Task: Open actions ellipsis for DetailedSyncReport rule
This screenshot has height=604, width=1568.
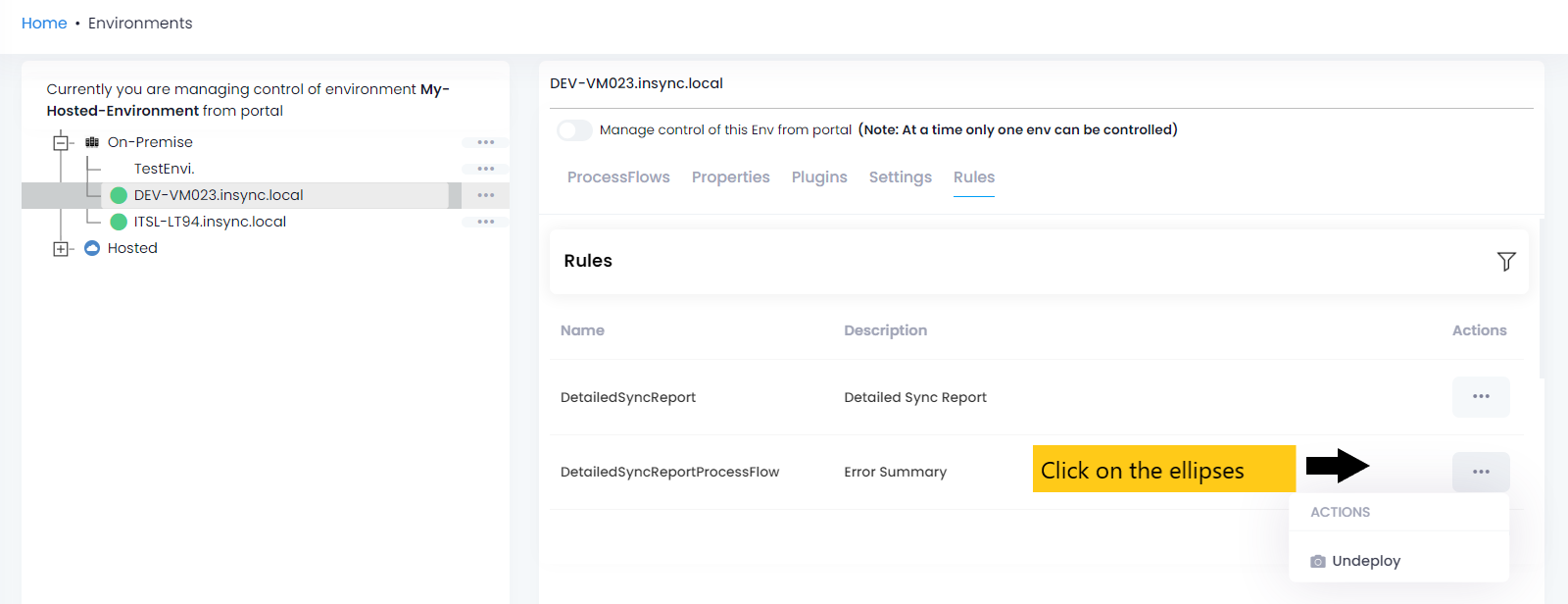Action: [x=1481, y=397]
